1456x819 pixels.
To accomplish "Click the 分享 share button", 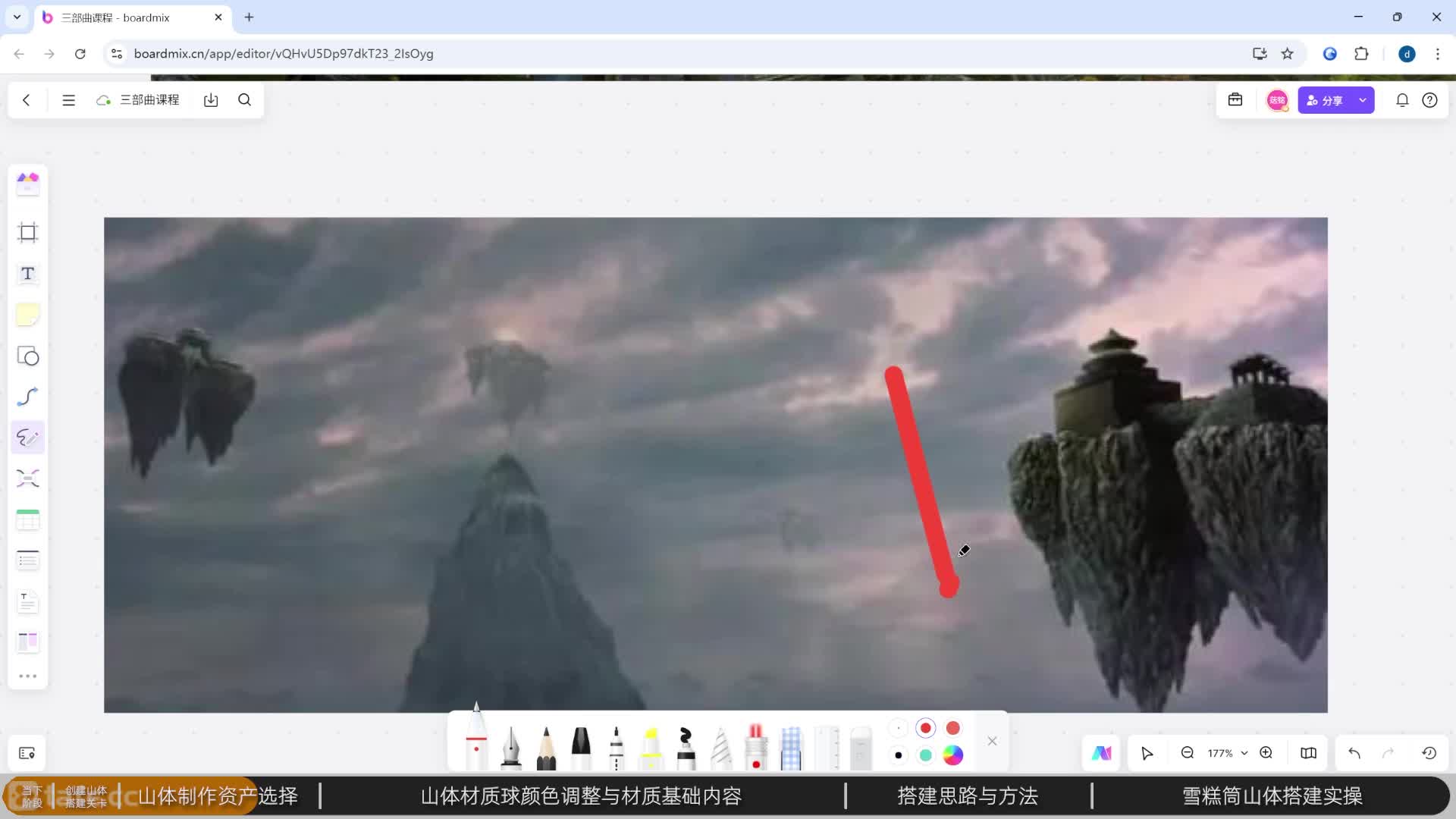I will pyautogui.click(x=1325, y=100).
